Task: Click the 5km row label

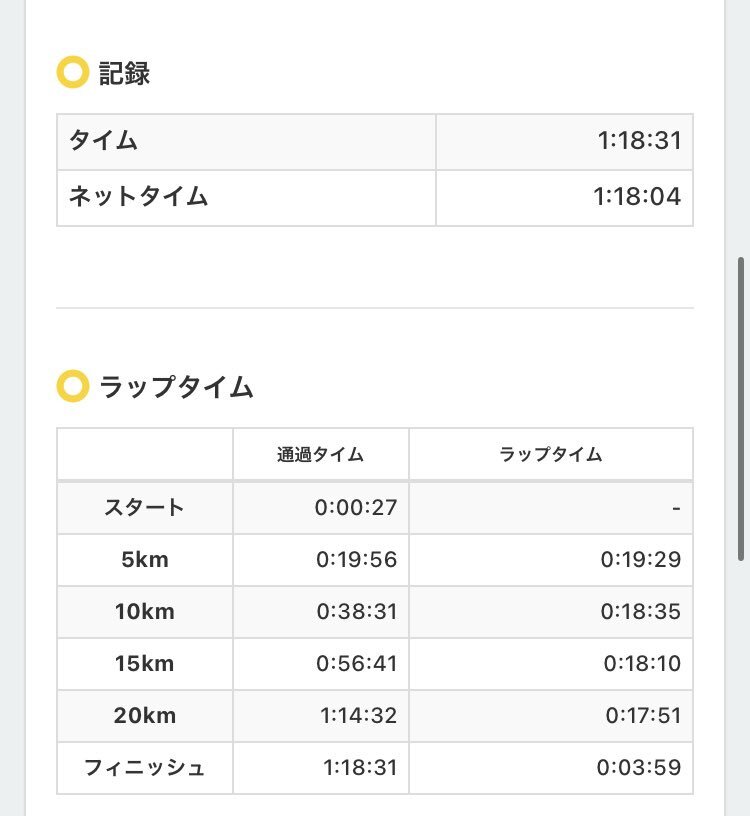Action: pyautogui.click(x=145, y=559)
